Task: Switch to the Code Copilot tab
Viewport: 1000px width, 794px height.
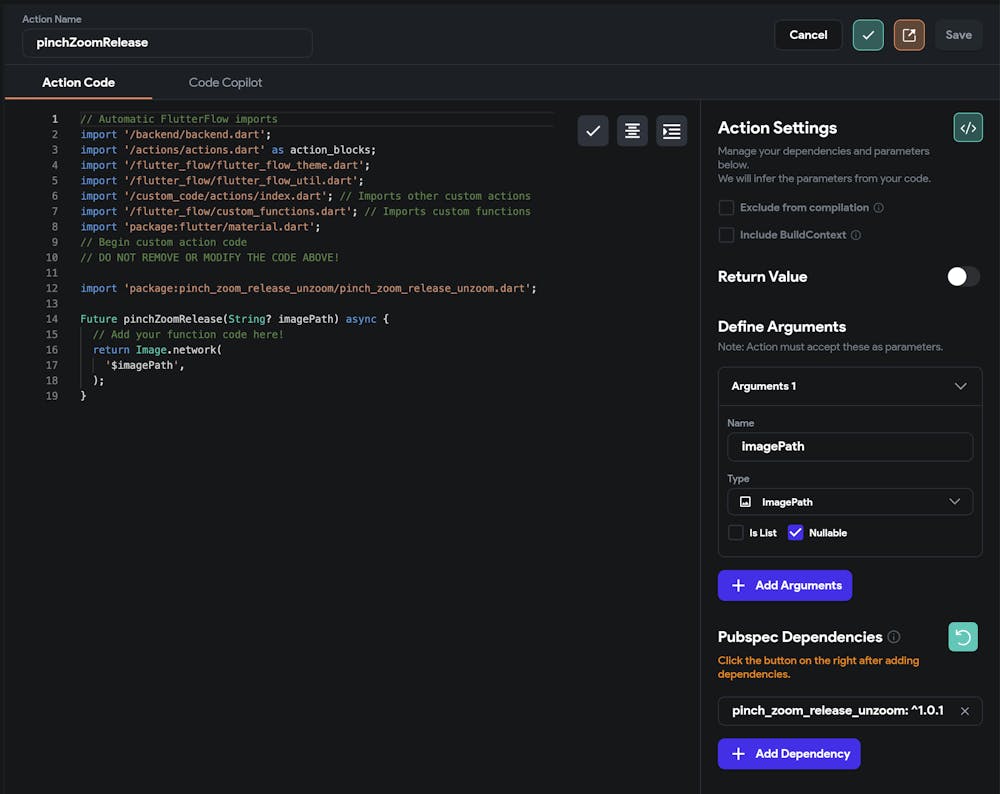Action: pyautogui.click(x=225, y=82)
